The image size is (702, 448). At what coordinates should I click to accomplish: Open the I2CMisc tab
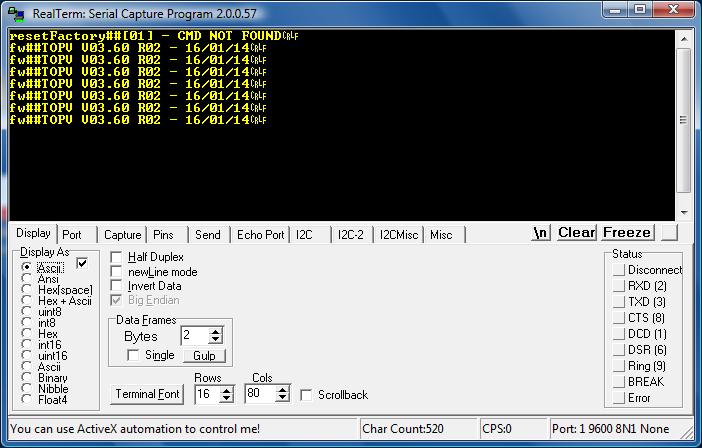pyautogui.click(x=398, y=235)
